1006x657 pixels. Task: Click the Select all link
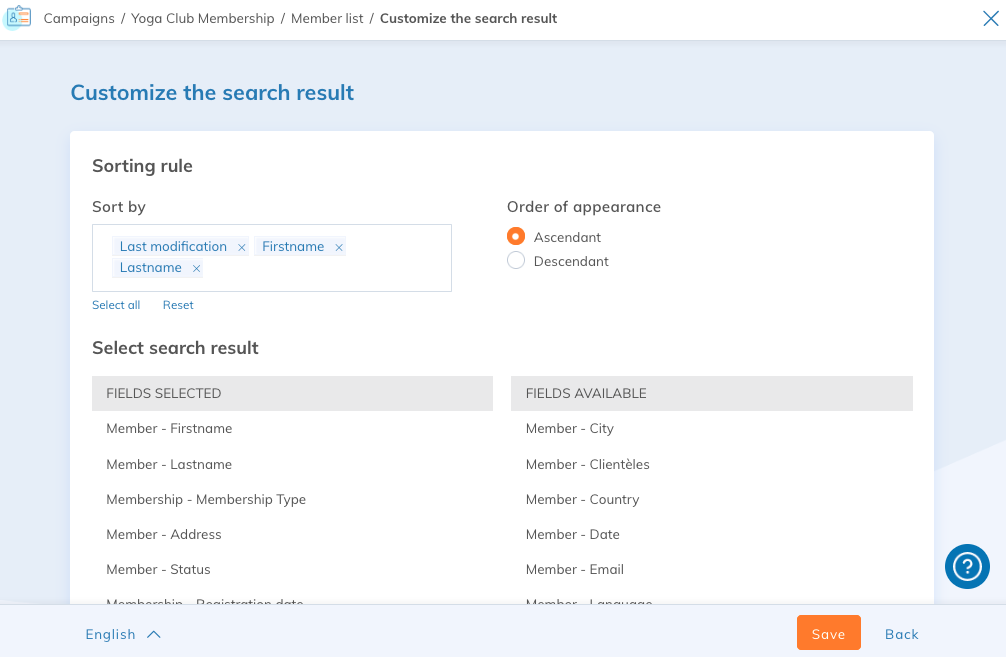[x=116, y=305]
